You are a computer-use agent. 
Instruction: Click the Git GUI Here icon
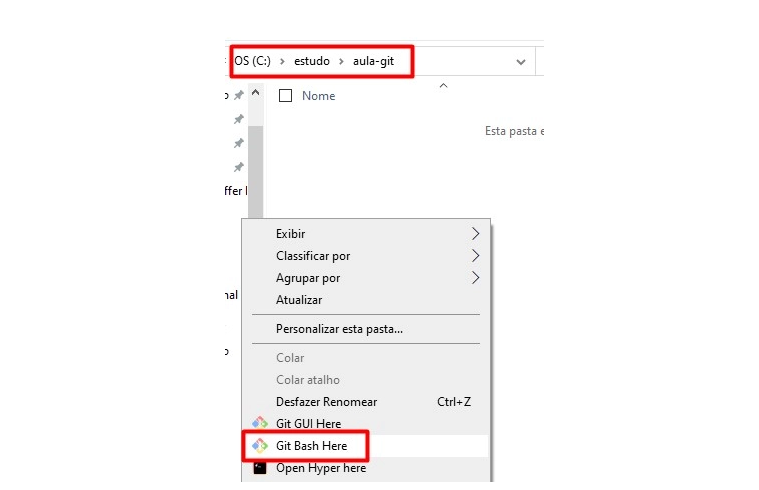[x=260, y=423]
